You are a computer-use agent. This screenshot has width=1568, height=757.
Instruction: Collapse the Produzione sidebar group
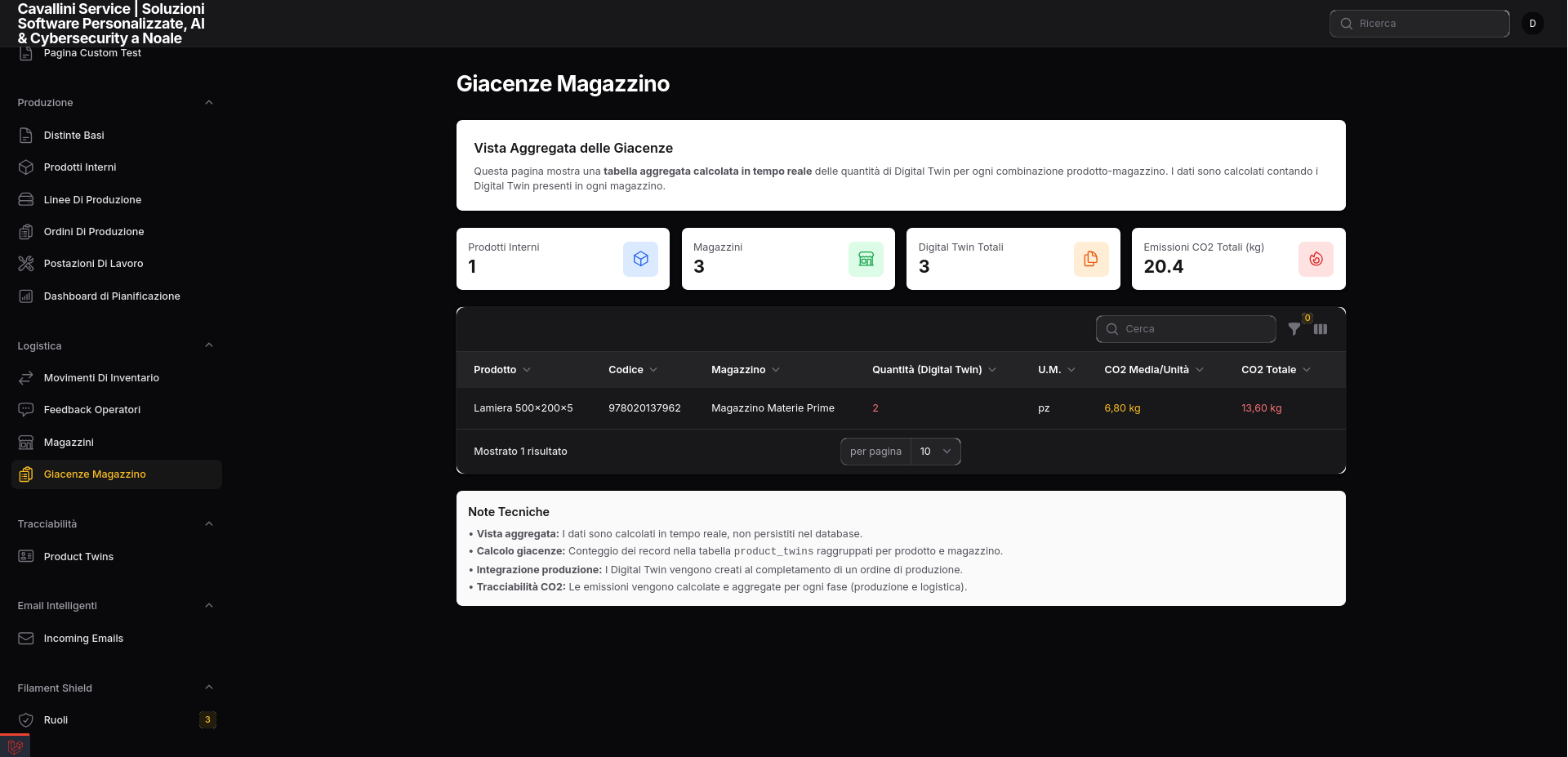tap(208, 103)
